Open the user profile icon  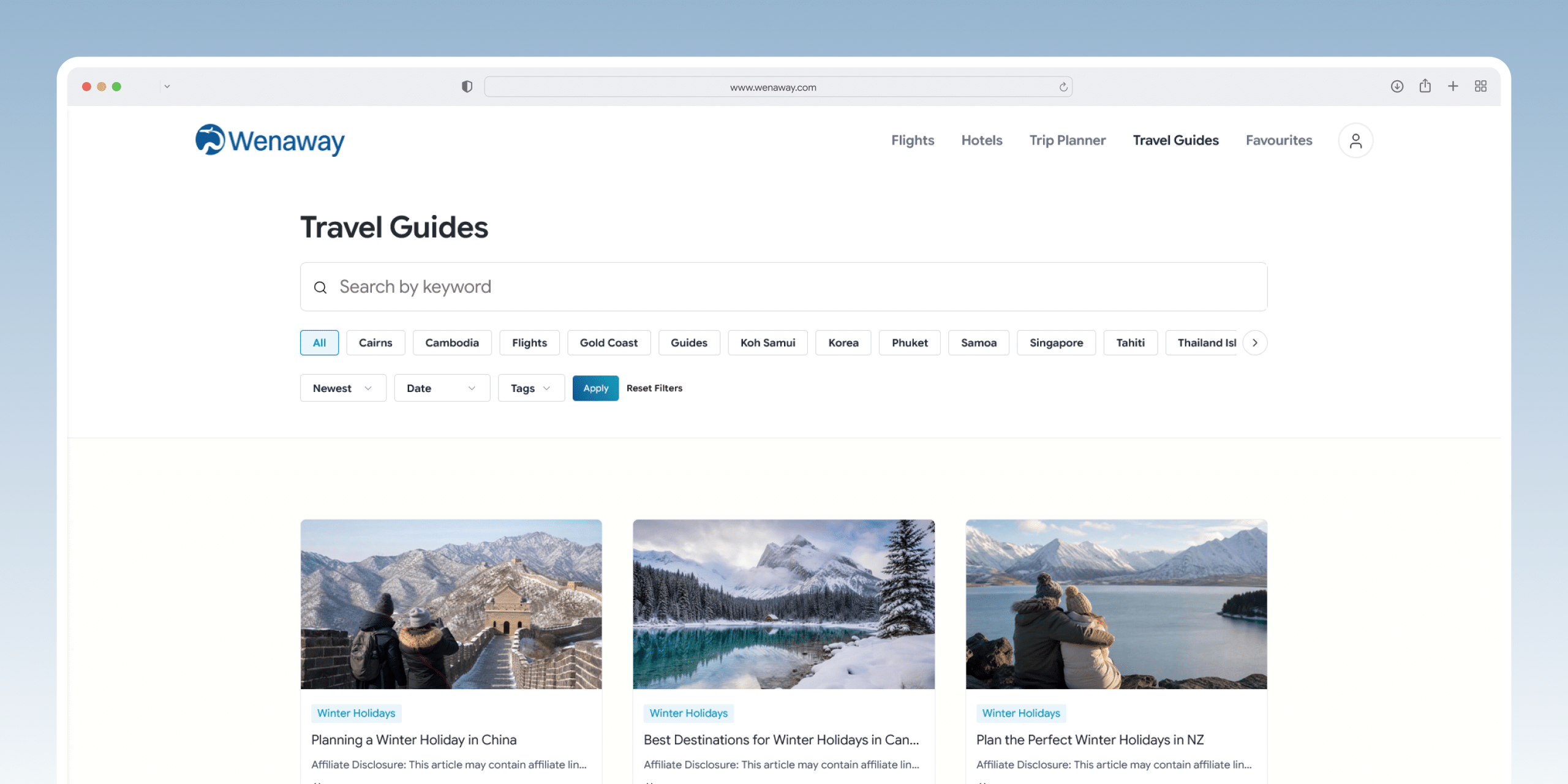pyautogui.click(x=1355, y=141)
